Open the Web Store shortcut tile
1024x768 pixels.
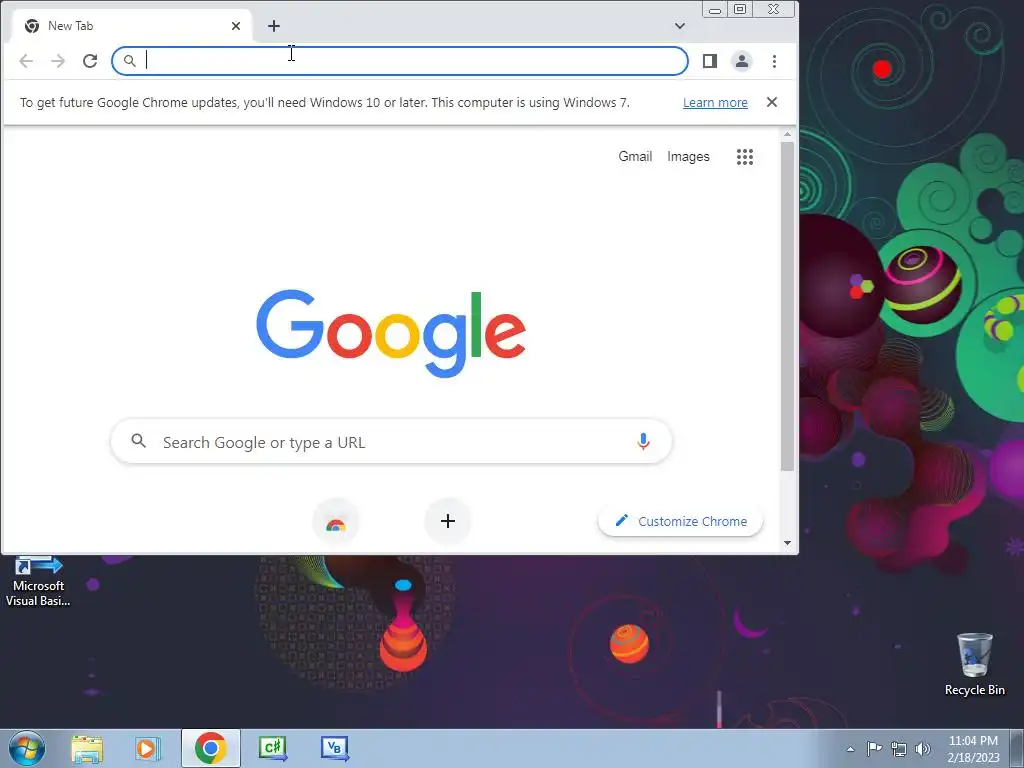pyautogui.click(x=336, y=521)
